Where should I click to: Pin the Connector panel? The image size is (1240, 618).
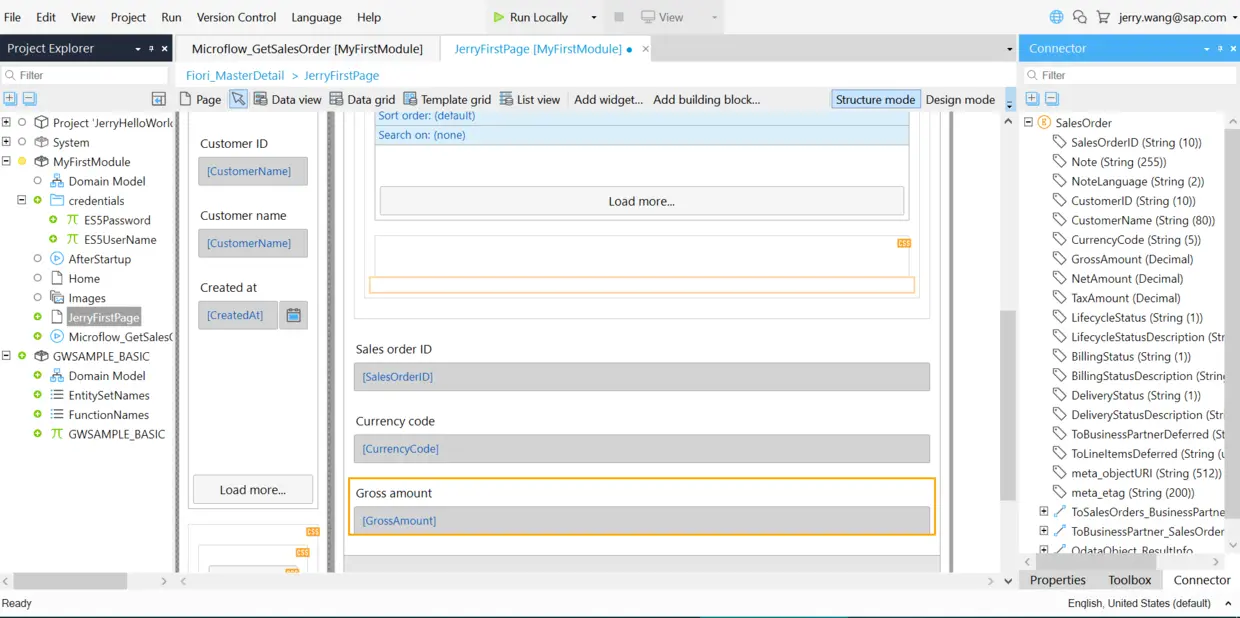(x=1220, y=48)
